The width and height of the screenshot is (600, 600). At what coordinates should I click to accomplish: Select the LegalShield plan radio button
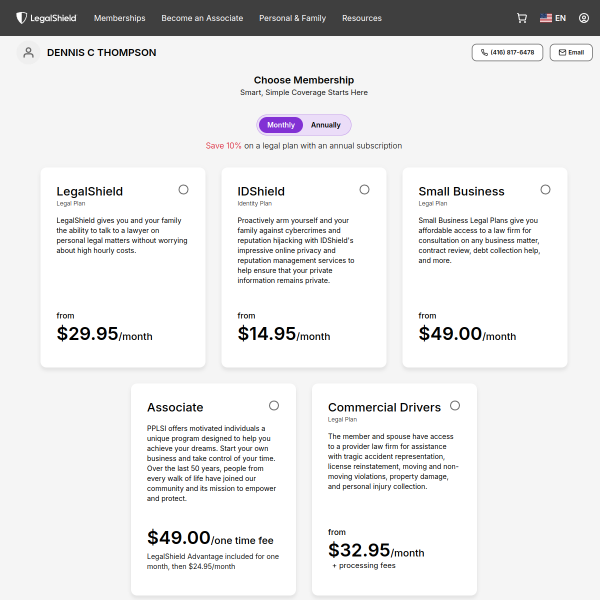click(x=183, y=189)
